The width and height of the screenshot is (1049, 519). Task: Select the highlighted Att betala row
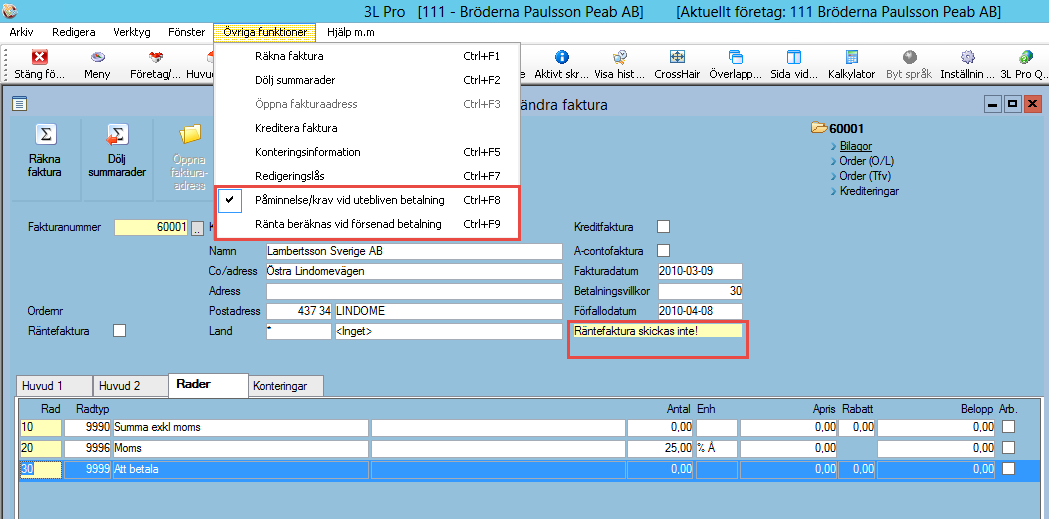pos(530,470)
